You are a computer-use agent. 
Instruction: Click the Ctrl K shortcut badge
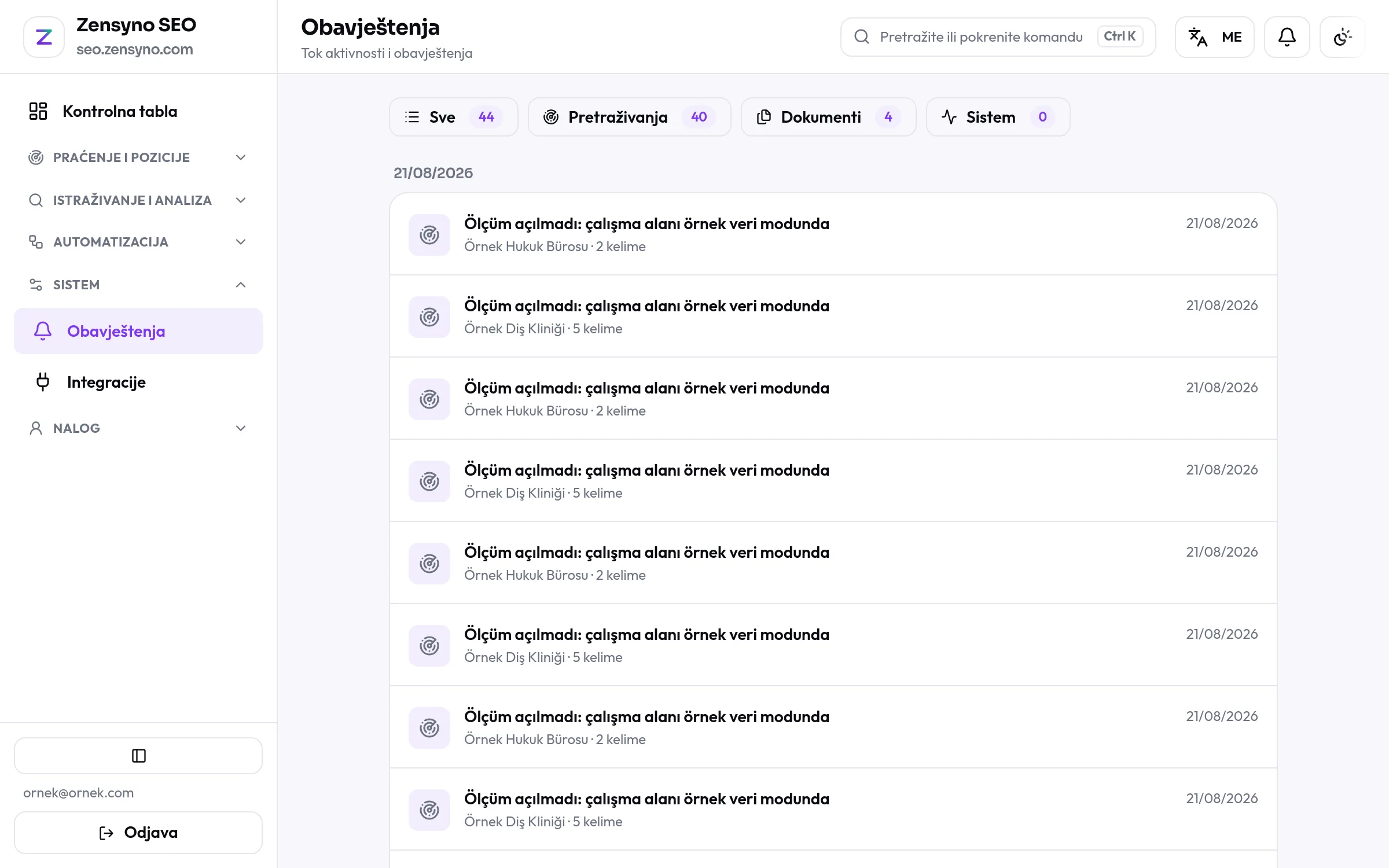tap(1120, 36)
